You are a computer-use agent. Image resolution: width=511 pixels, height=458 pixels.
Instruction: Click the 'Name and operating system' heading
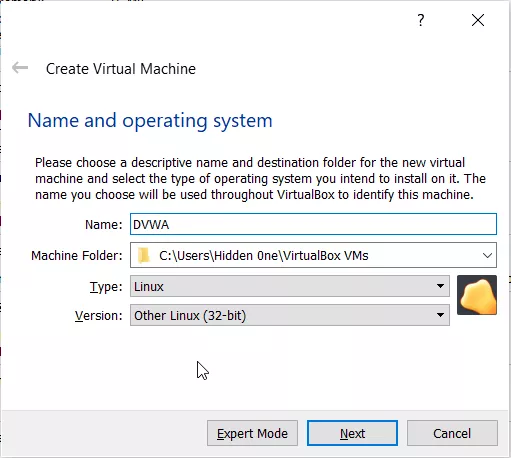(x=150, y=121)
